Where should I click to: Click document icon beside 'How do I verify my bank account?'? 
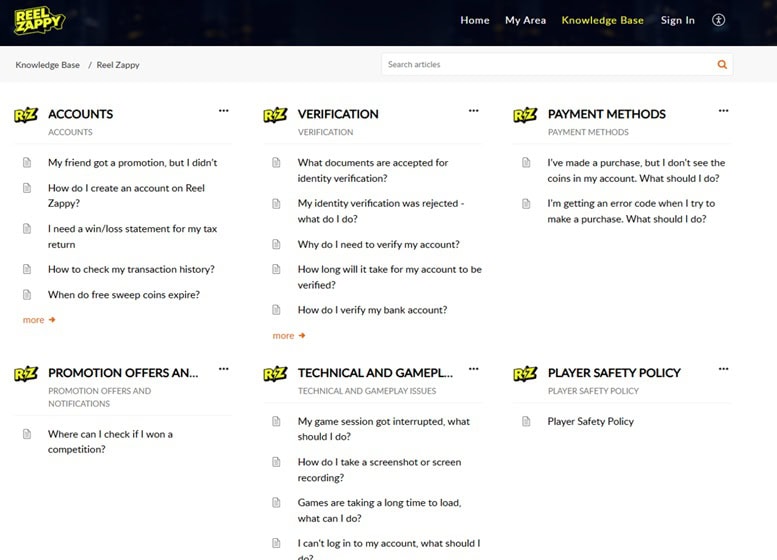[x=276, y=310]
